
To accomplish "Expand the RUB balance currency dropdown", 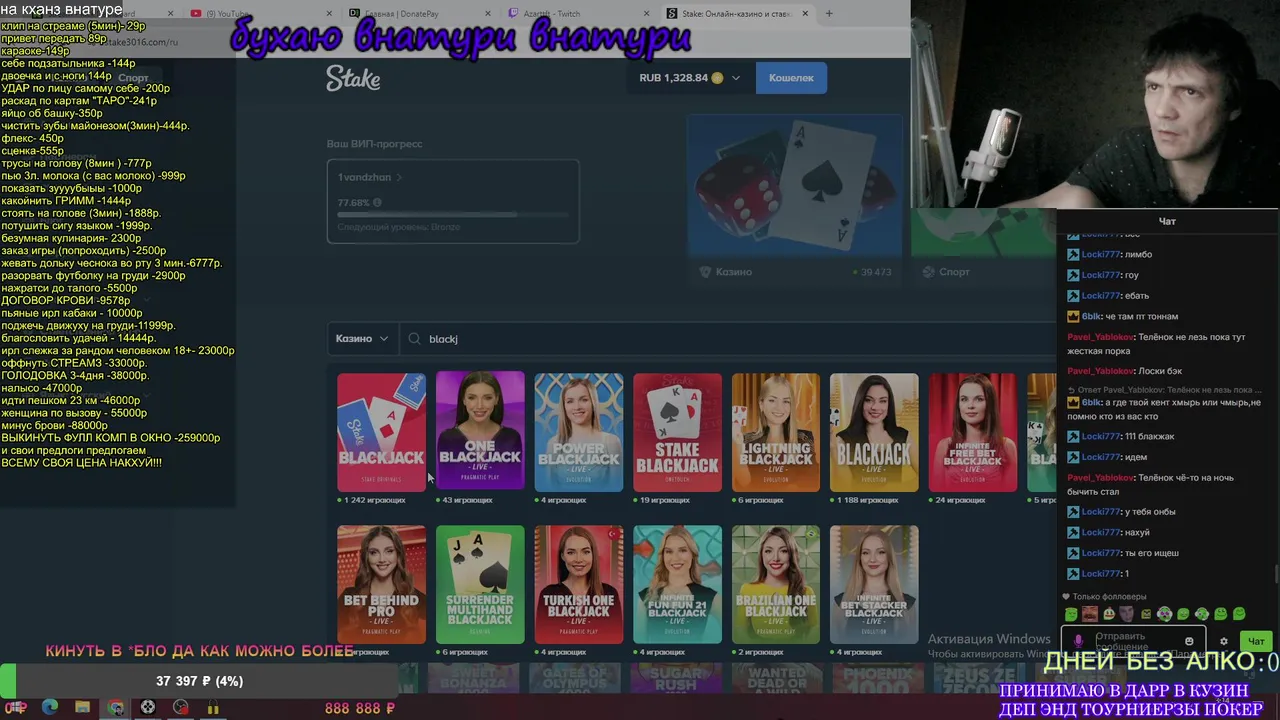I will coord(736,78).
